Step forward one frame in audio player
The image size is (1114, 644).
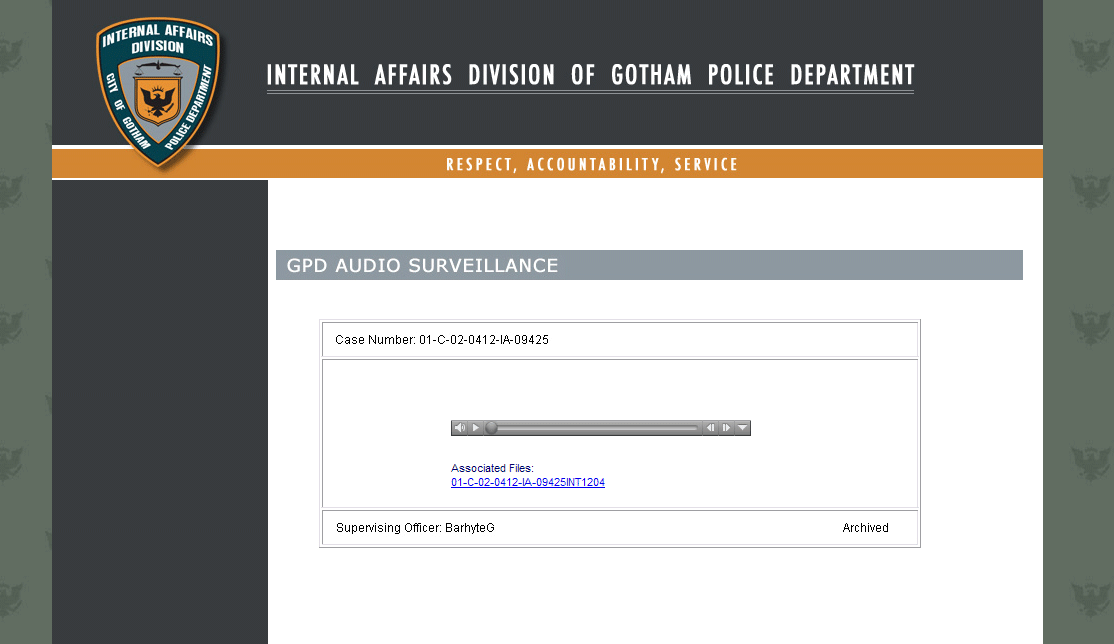coord(726,428)
